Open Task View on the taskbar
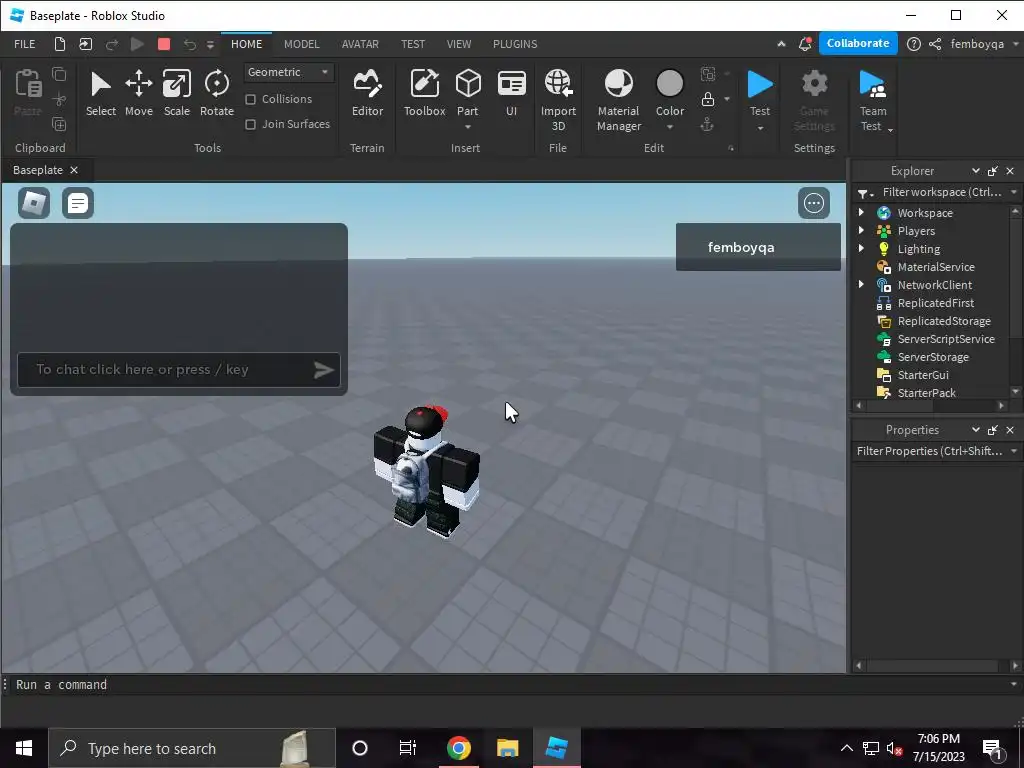Image resolution: width=1024 pixels, height=768 pixels. coord(408,748)
